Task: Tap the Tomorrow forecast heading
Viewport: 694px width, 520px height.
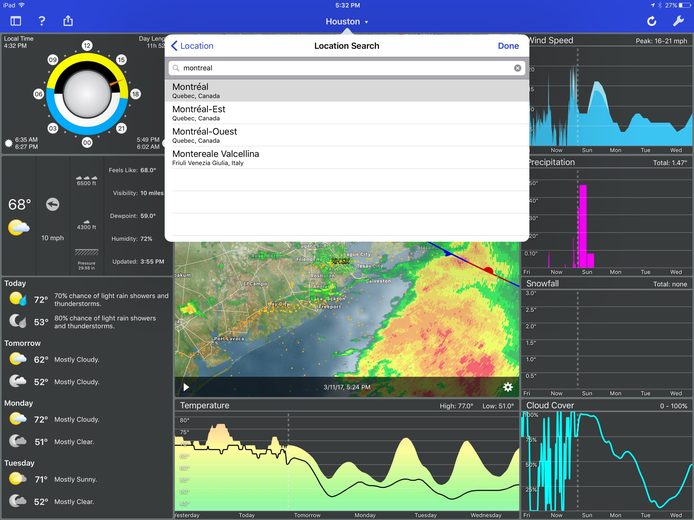Action: (x=22, y=343)
